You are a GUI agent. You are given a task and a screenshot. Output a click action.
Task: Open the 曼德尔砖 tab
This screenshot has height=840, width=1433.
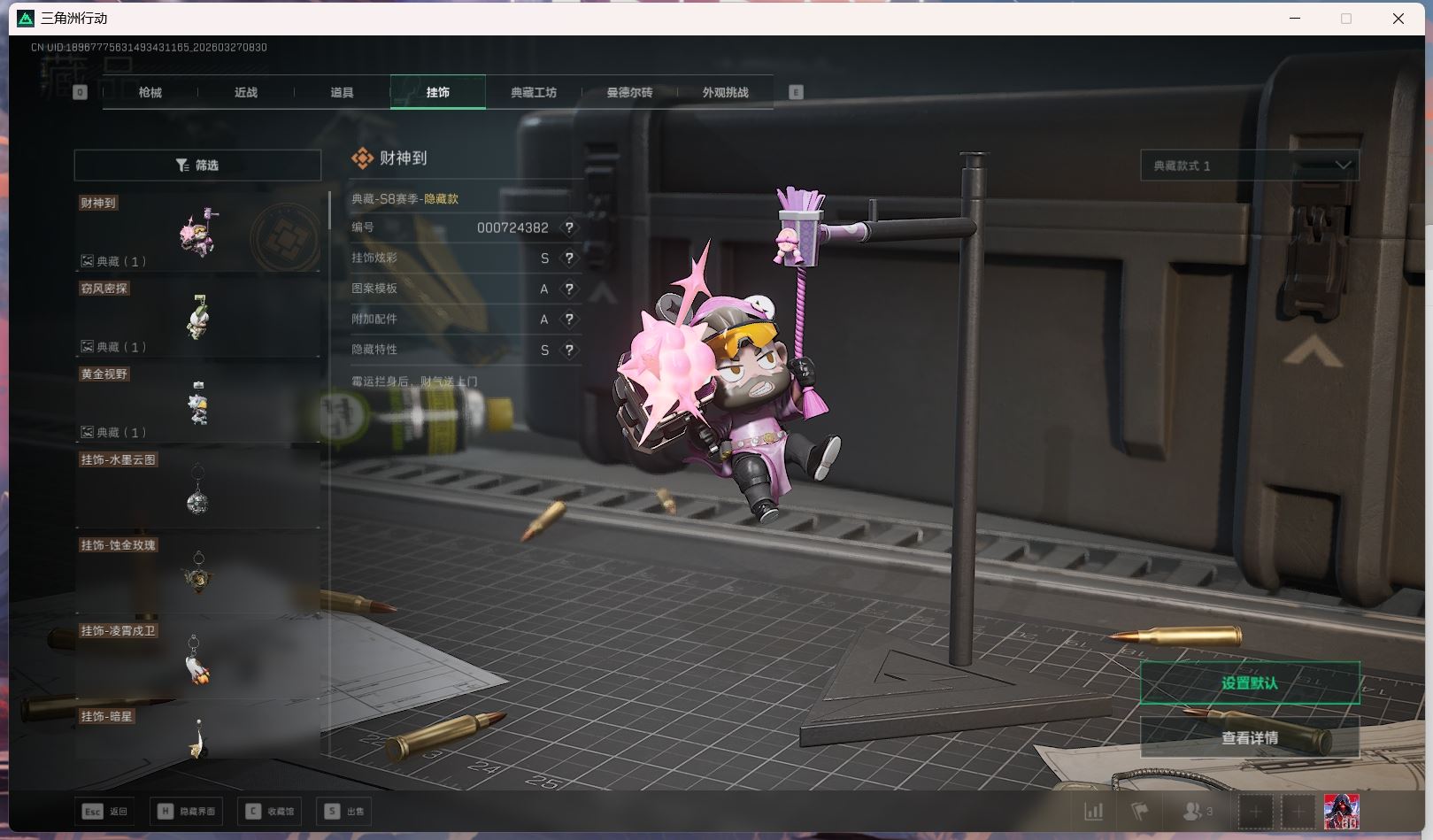click(629, 92)
